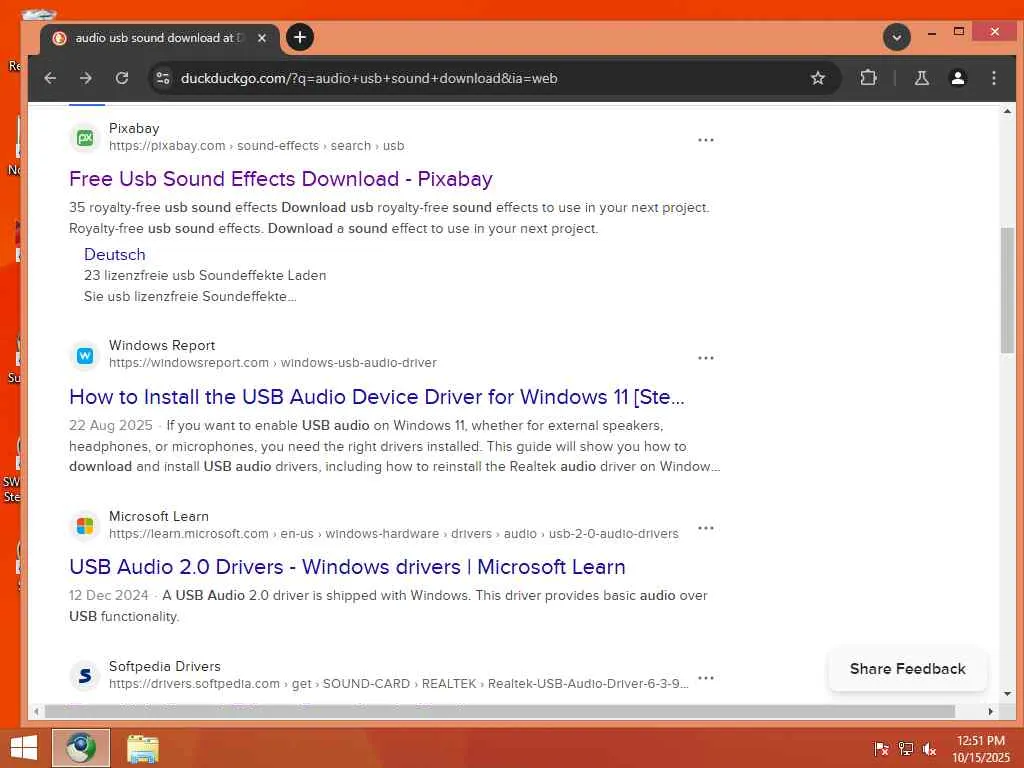The width and height of the screenshot is (1024, 768).
Task: Click the 'Windows Report' site name text
Action: pos(162,345)
